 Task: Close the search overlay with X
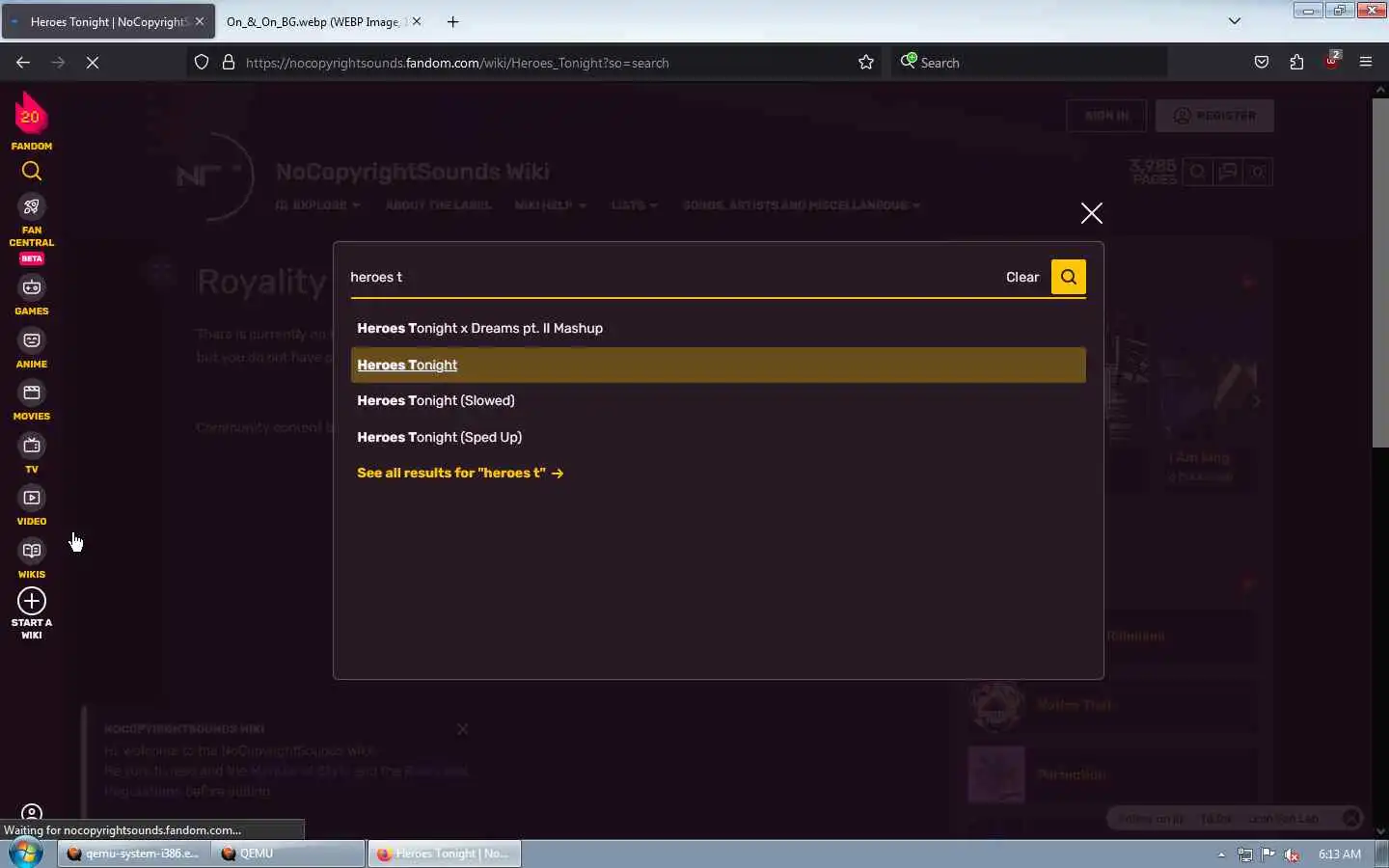[x=1091, y=213]
